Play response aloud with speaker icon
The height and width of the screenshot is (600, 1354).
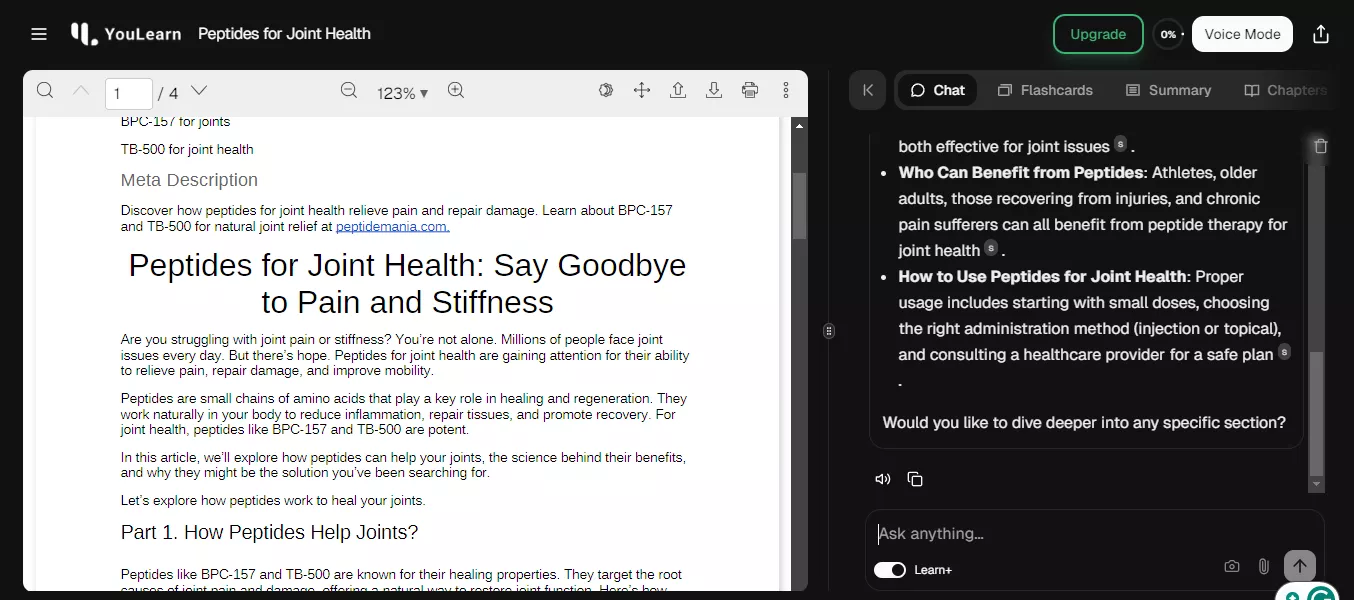(883, 479)
